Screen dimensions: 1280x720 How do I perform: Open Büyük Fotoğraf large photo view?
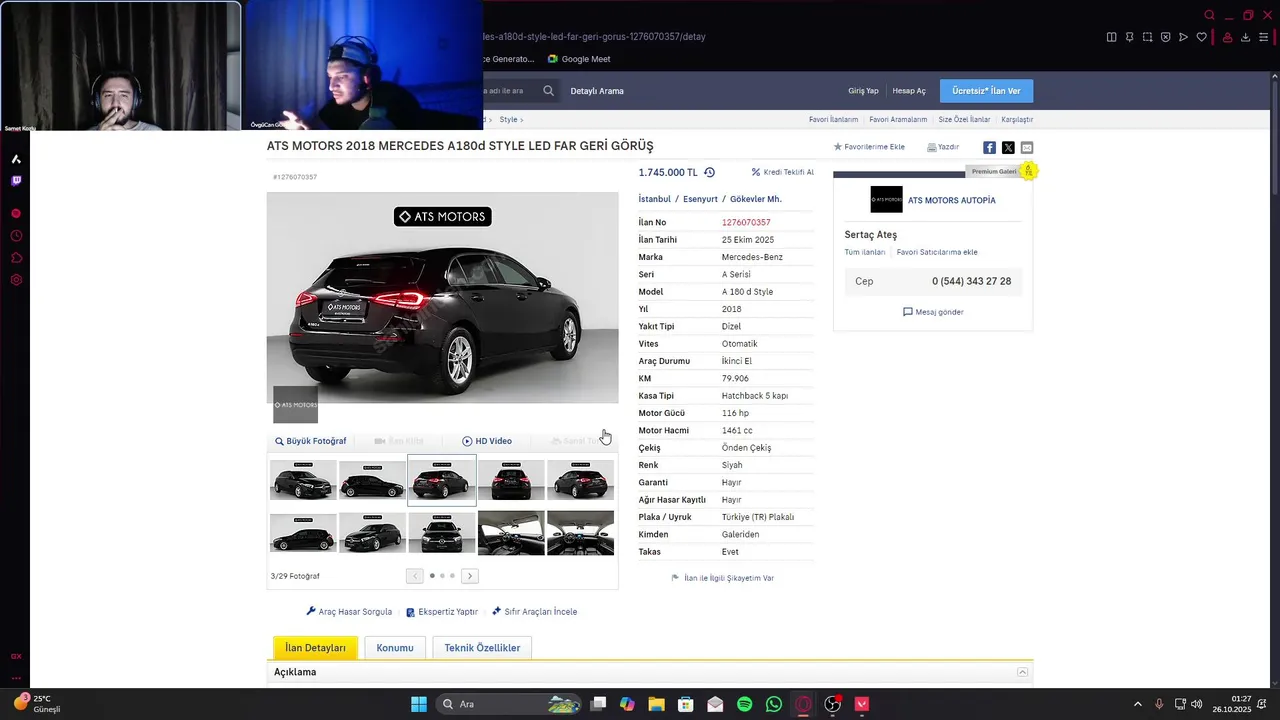click(x=310, y=441)
